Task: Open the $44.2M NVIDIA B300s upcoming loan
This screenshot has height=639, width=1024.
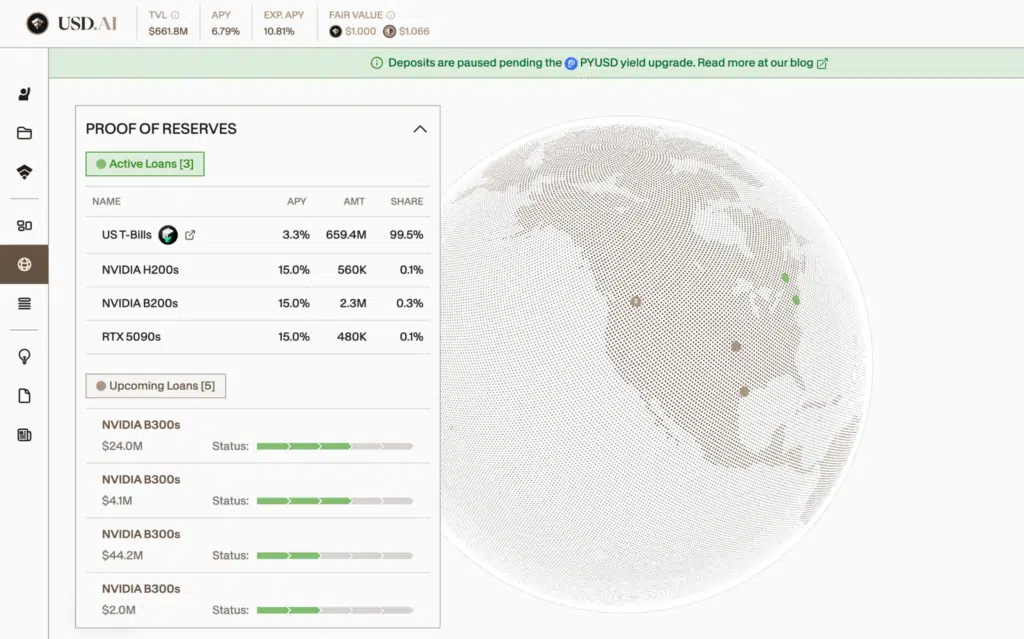Action: click(258, 545)
